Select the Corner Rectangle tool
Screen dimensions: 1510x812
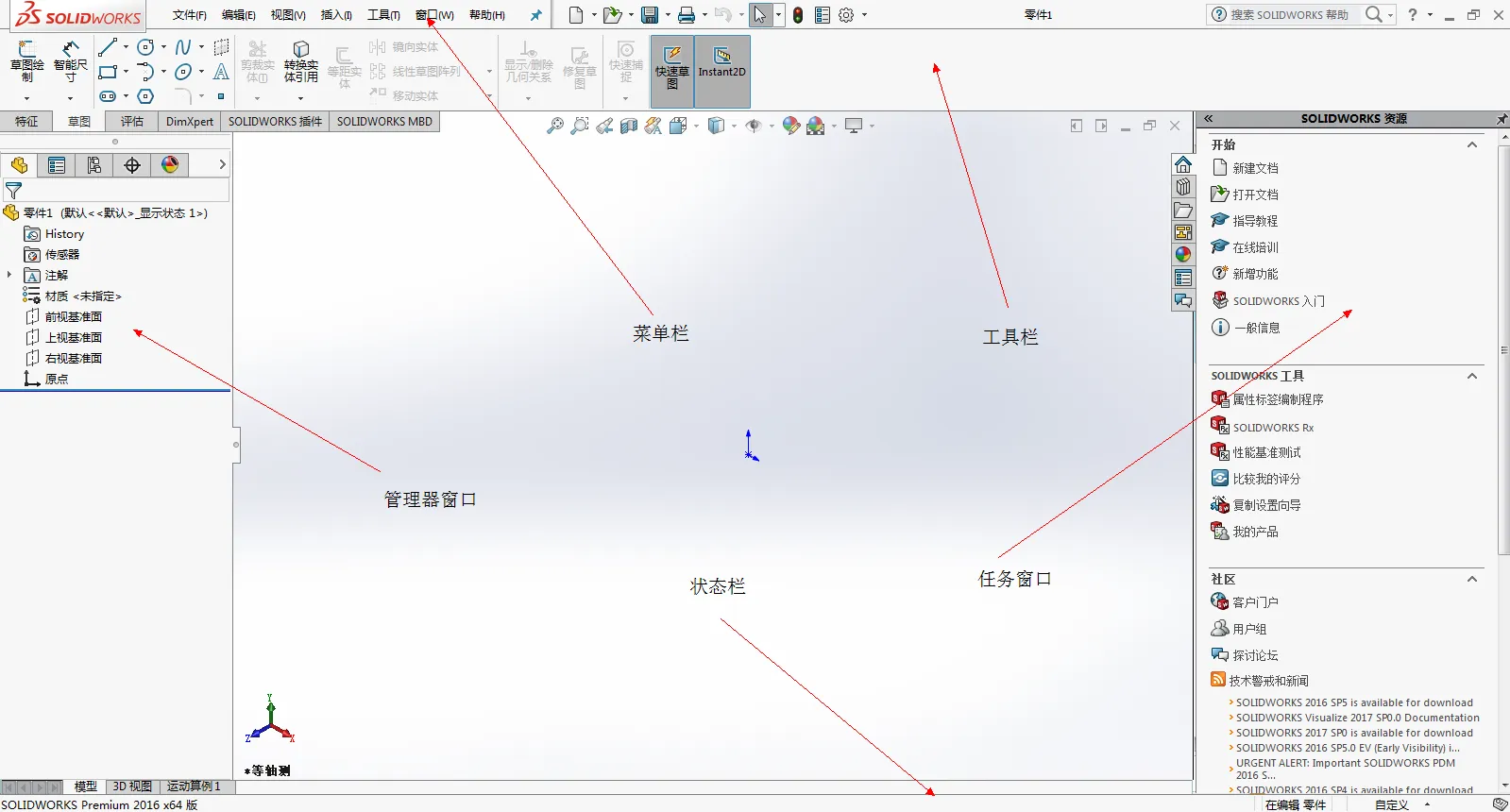tap(108, 72)
